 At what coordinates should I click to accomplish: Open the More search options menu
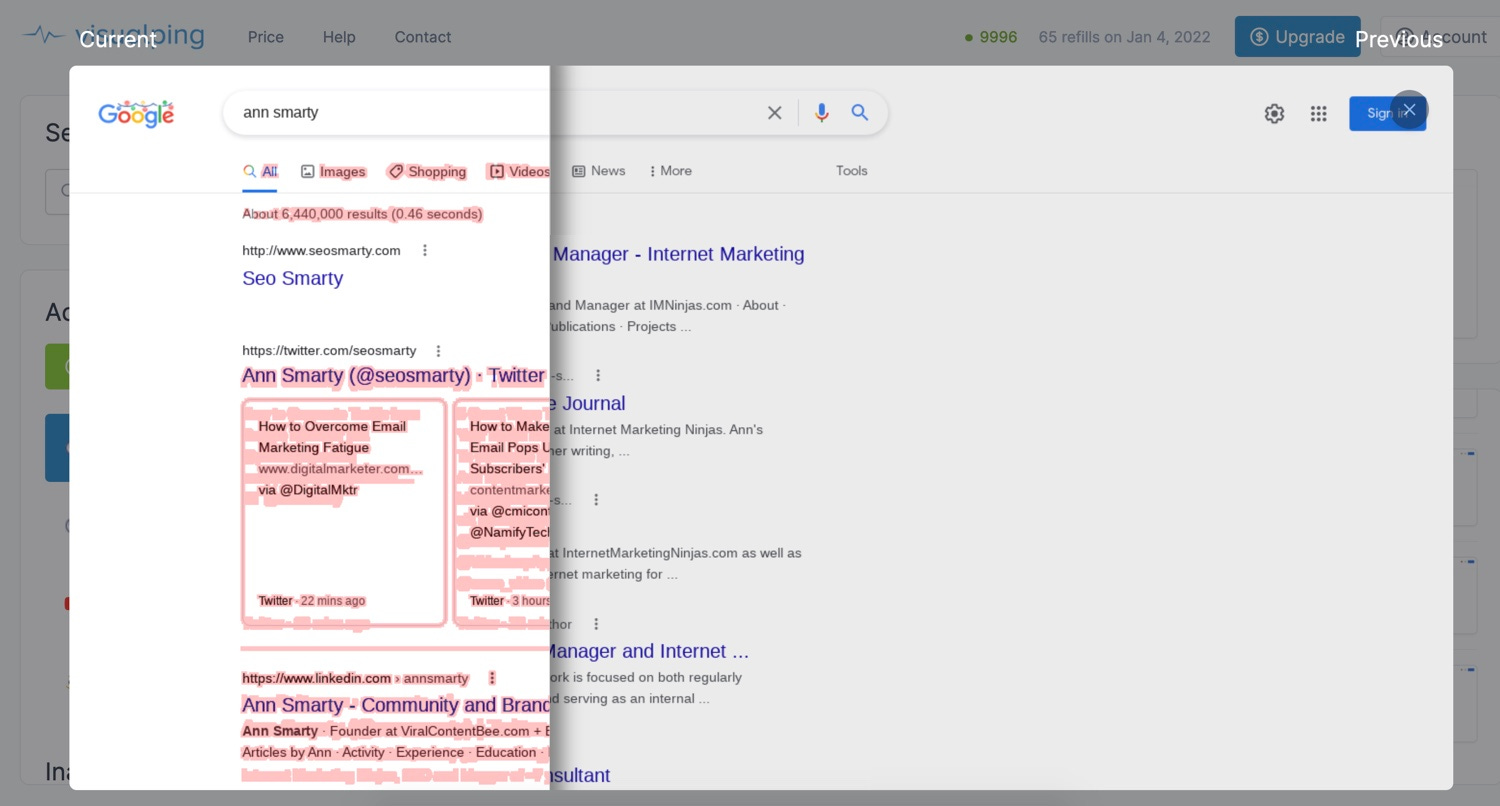pos(670,171)
